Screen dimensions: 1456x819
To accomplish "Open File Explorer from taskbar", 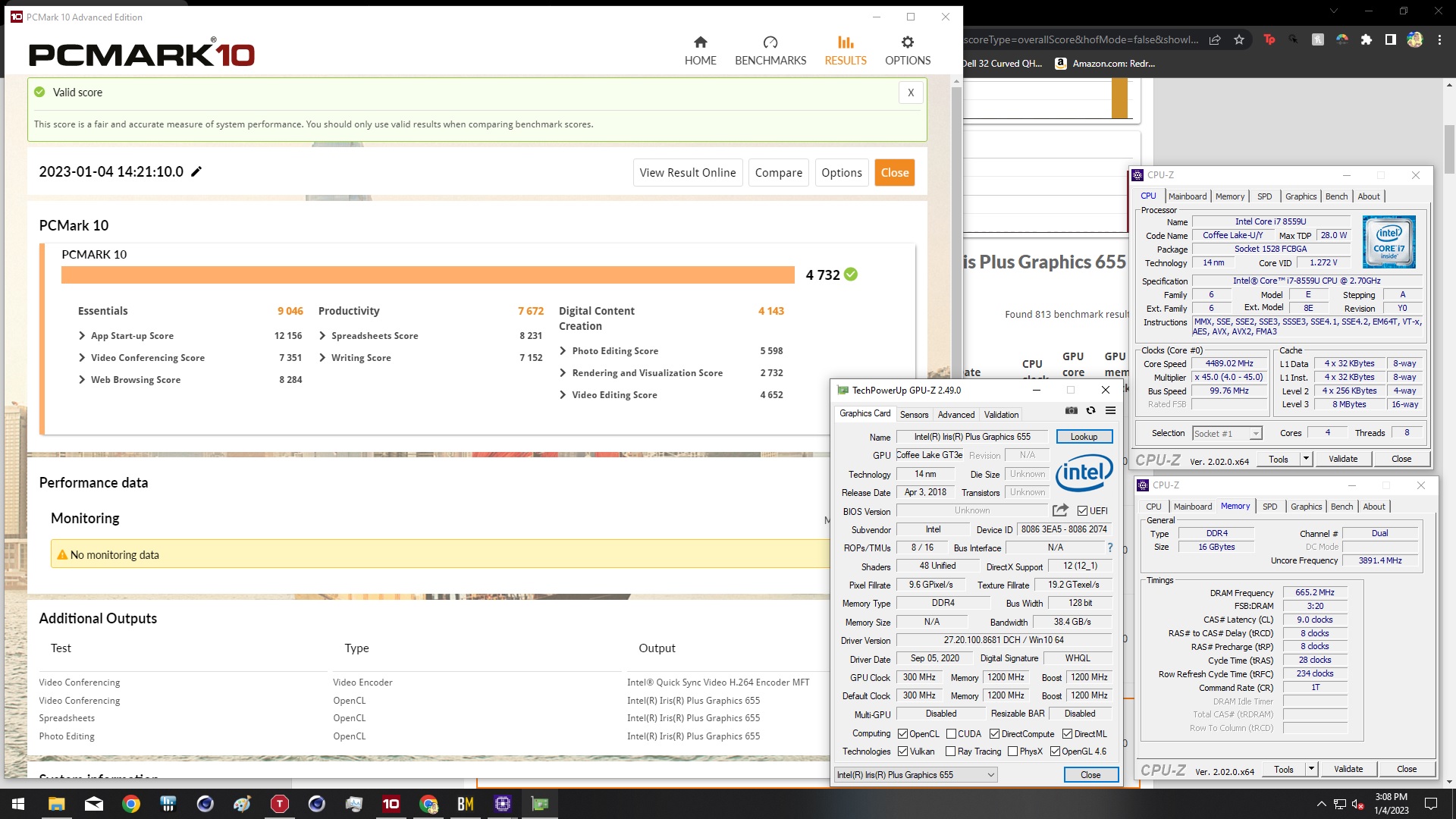I will tap(57, 804).
